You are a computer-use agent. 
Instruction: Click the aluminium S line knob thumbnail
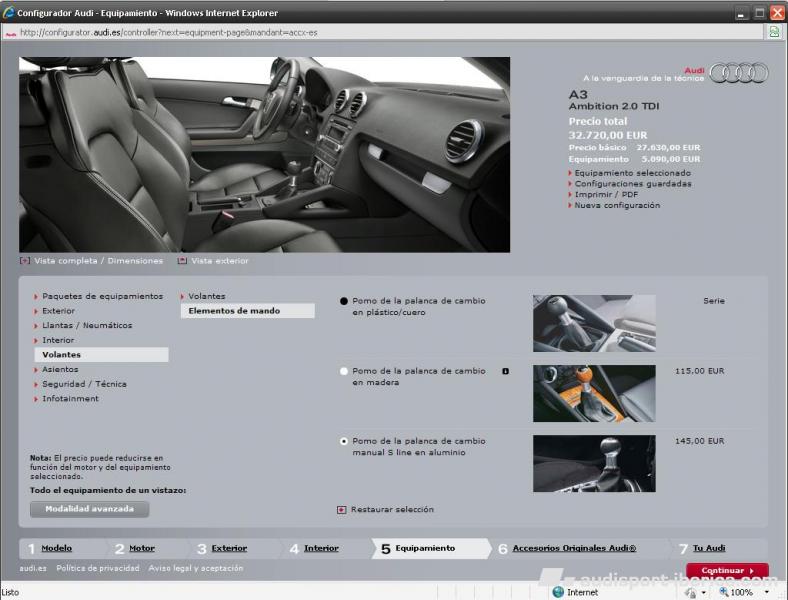pos(594,463)
